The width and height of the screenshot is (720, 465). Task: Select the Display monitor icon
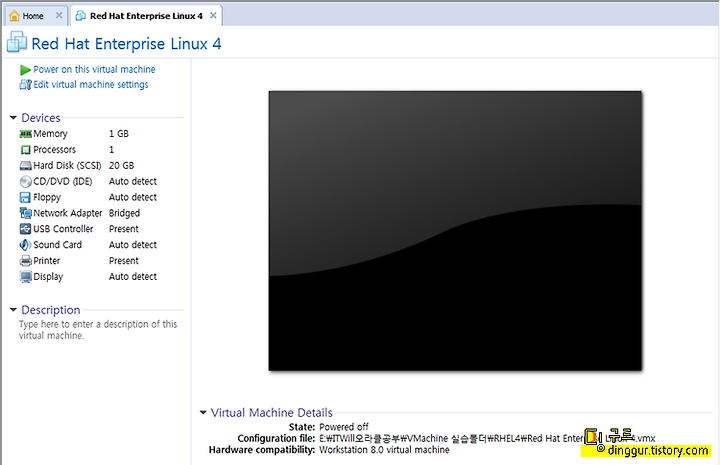pyautogui.click(x=25, y=277)
